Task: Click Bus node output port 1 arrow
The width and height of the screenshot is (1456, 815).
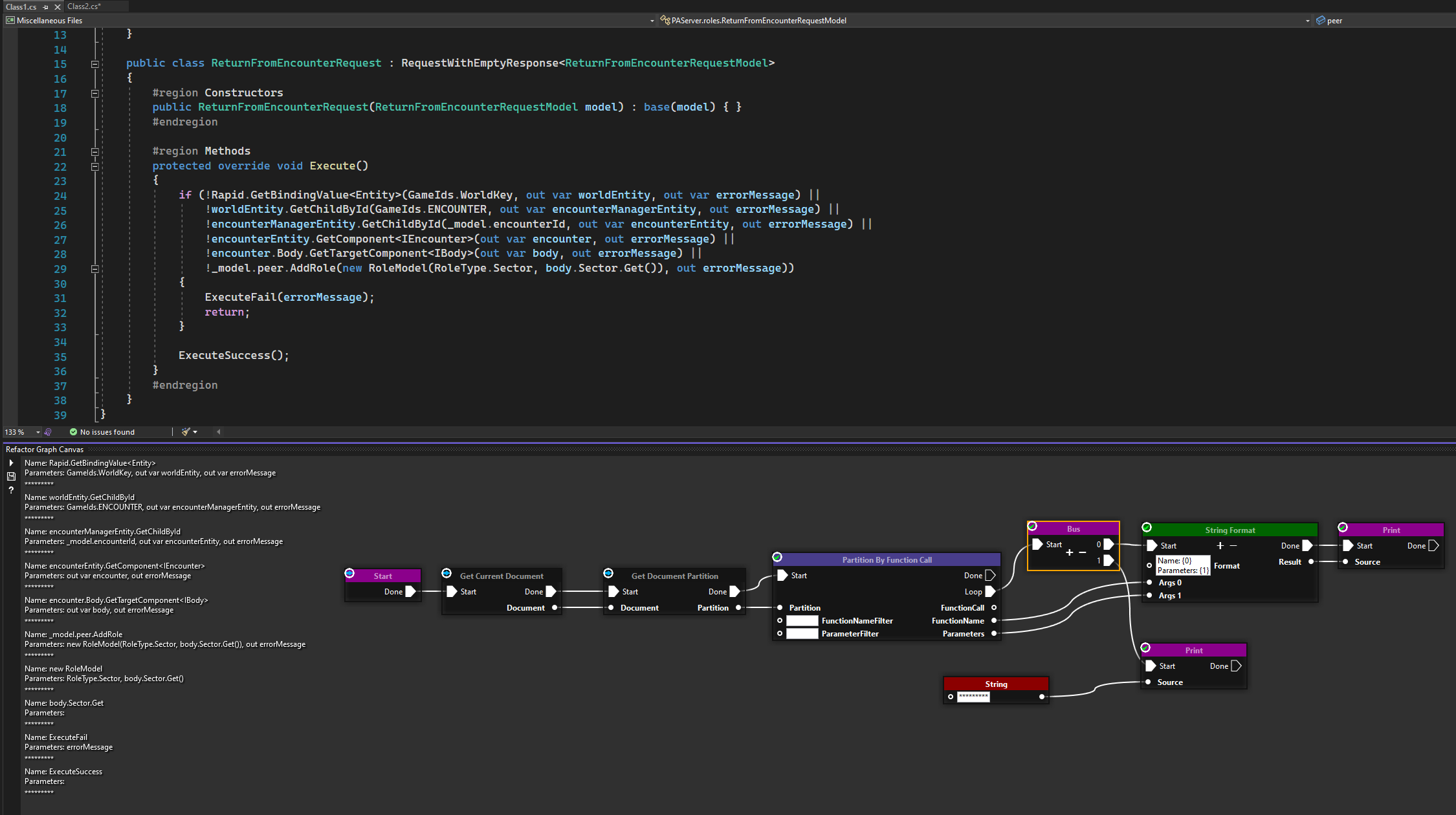Action: click(x=1109, y=560)
